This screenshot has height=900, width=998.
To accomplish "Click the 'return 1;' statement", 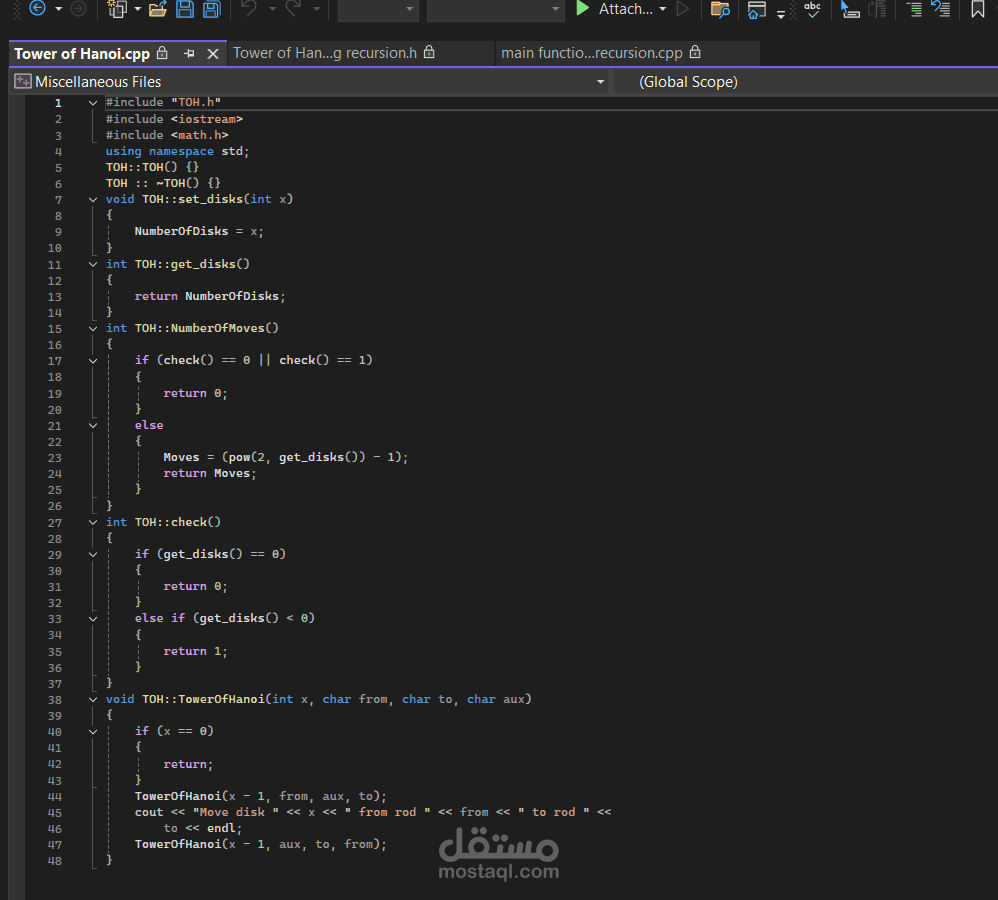I will coord(195,651).
